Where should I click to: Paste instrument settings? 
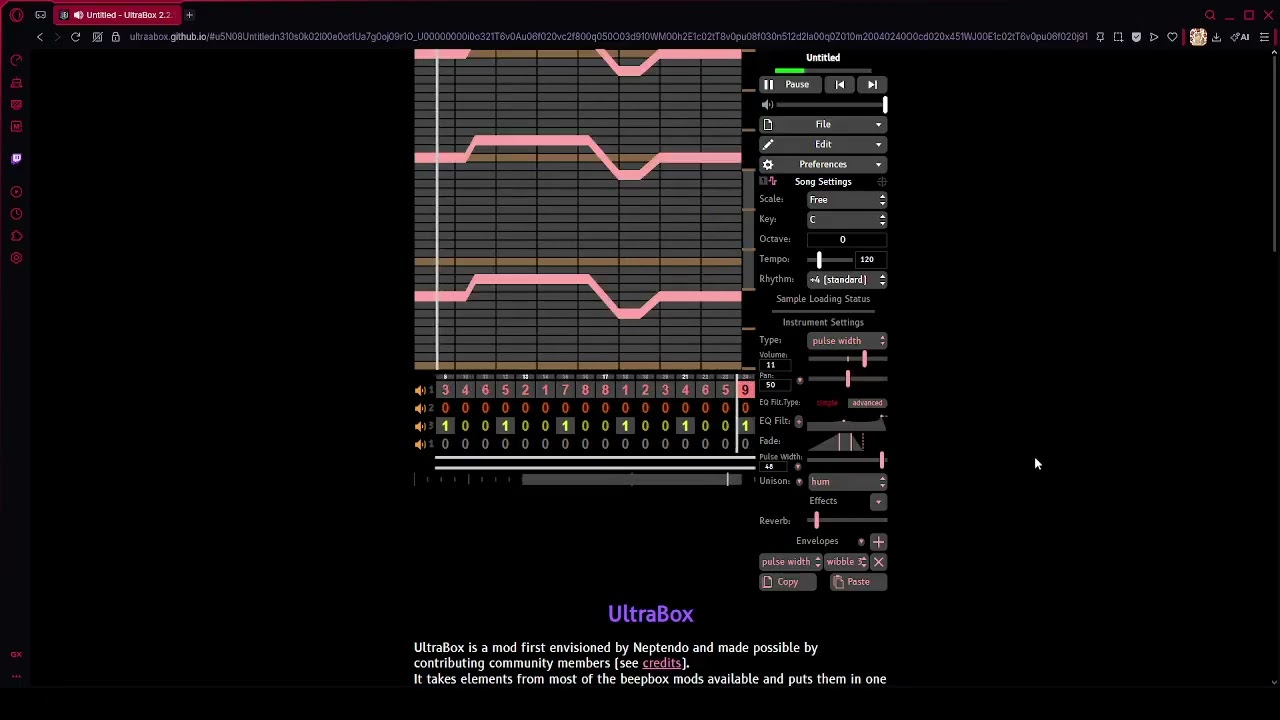[x=859, y=582]
